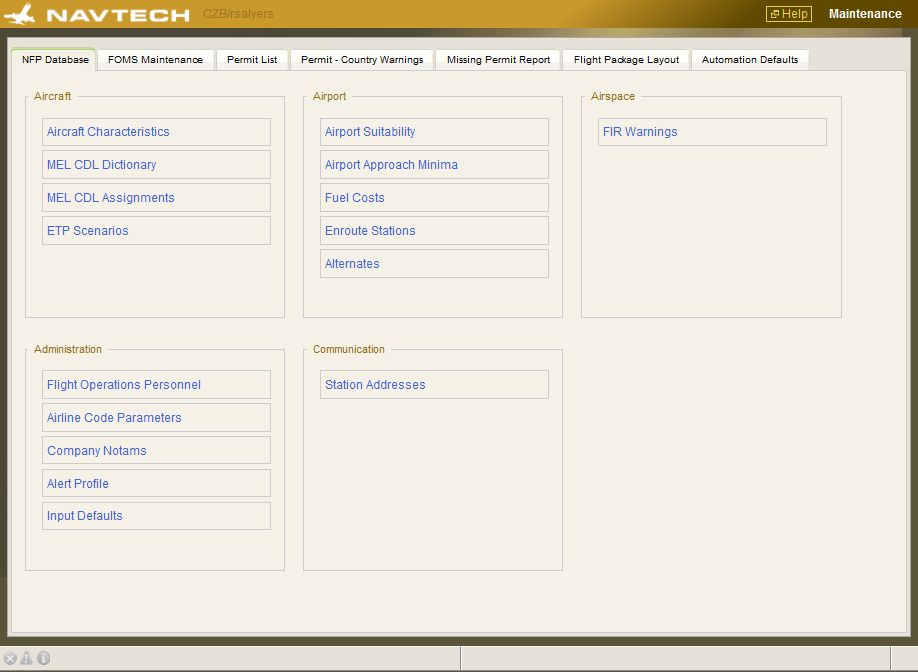Open Aircraft Characteristics
The width and height of the screenshot is (918, 672).
[156, 132]
